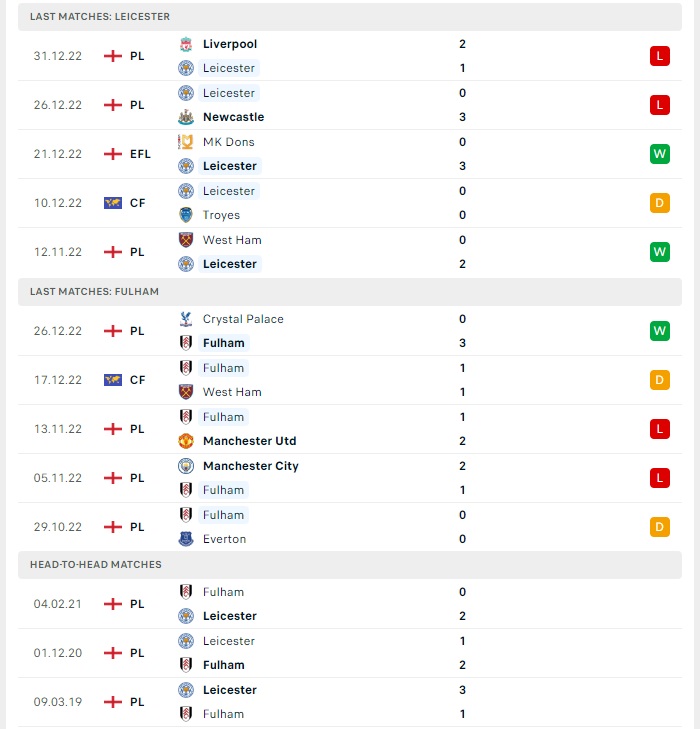
Task: Click the Everton club crest icon
Action: 186,539
